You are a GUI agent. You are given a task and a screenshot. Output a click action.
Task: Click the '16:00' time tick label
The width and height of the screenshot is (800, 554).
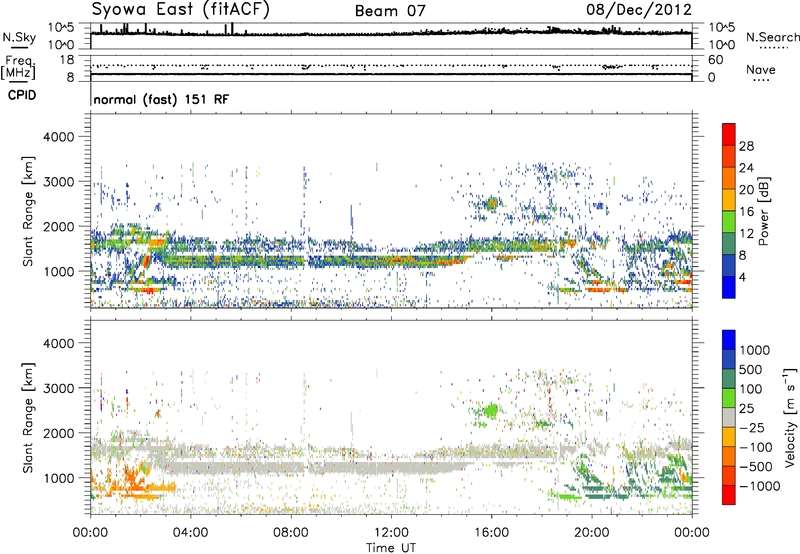click(x=491, y=533)
